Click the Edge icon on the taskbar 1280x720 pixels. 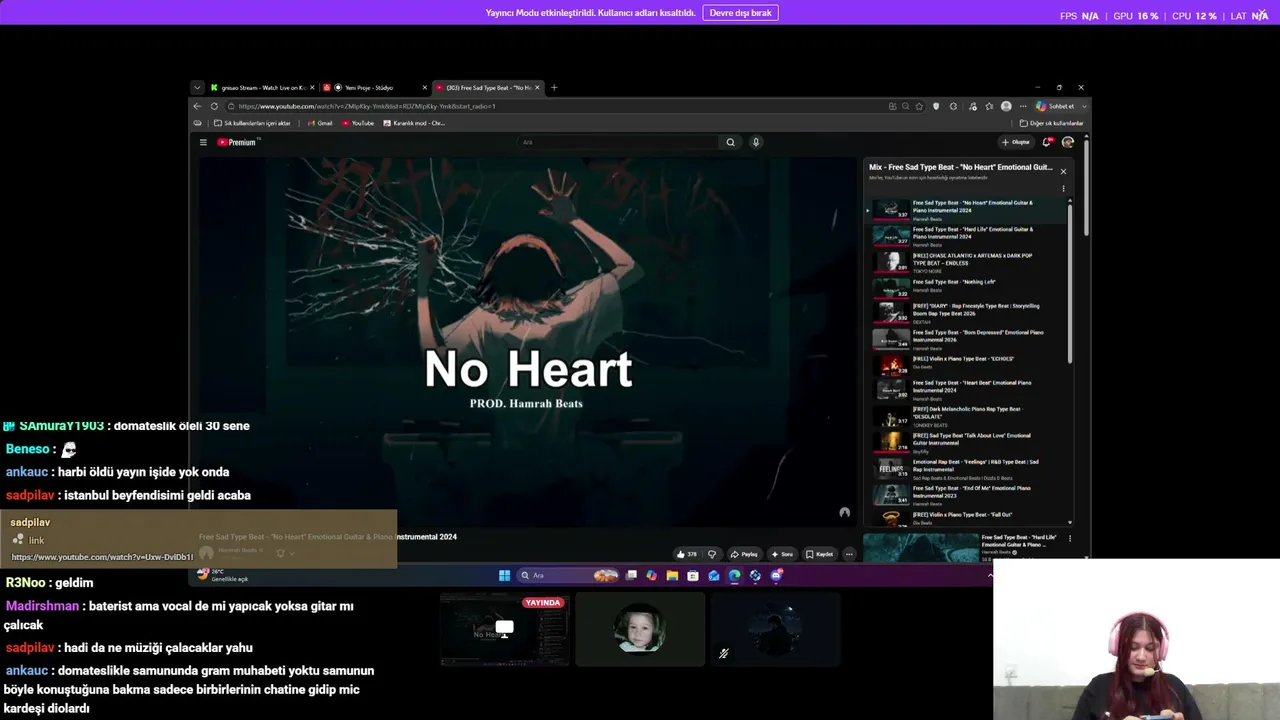pos(734,575)
